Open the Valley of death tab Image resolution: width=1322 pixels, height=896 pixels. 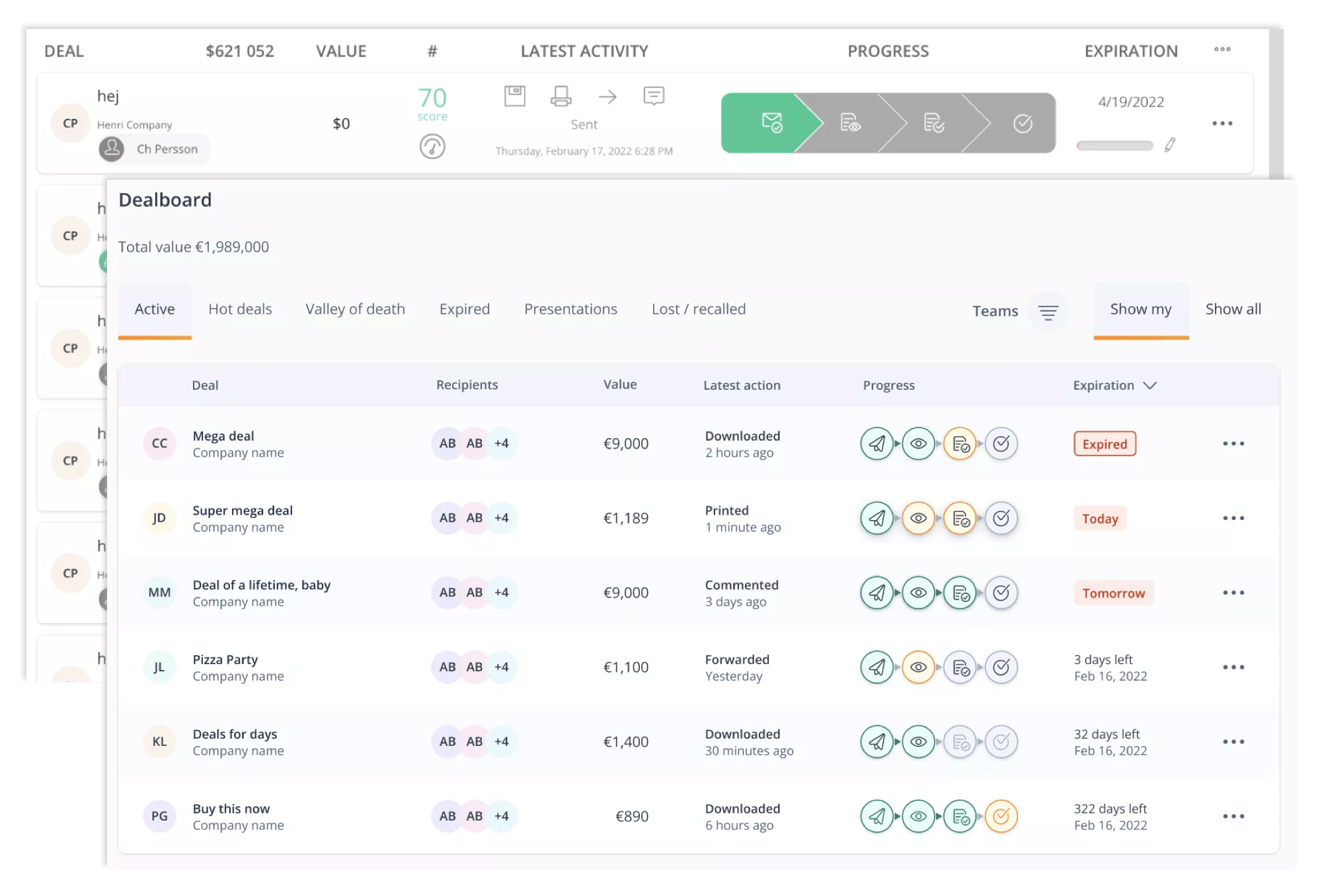(355, 309)
